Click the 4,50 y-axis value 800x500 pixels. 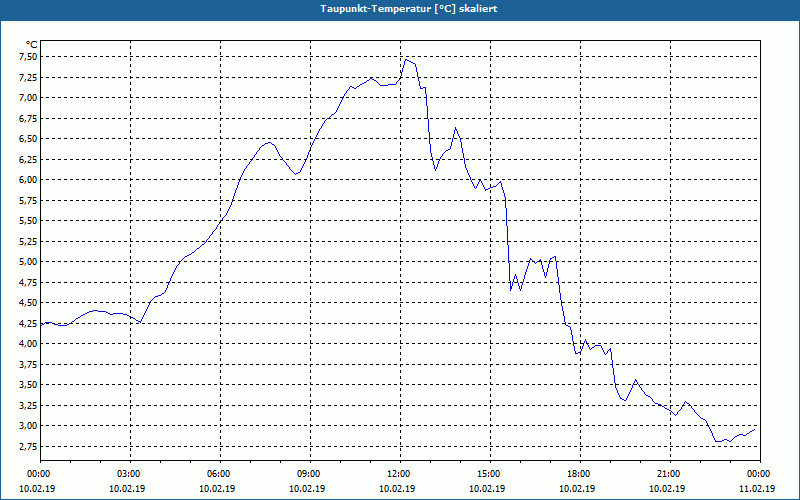pos(28,303)
